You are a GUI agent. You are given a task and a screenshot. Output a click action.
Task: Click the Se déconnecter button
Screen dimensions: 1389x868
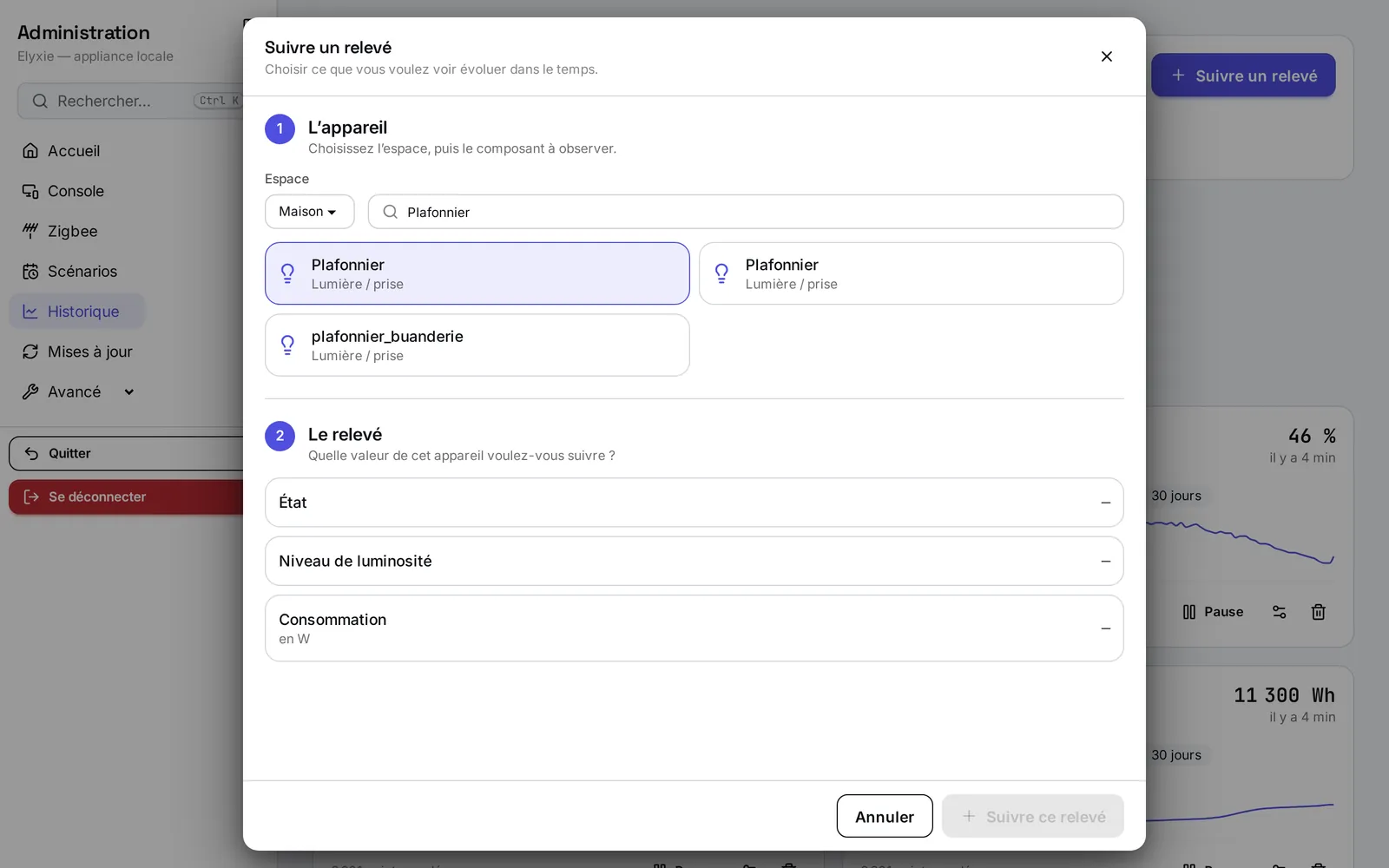(x=126, y=496)
